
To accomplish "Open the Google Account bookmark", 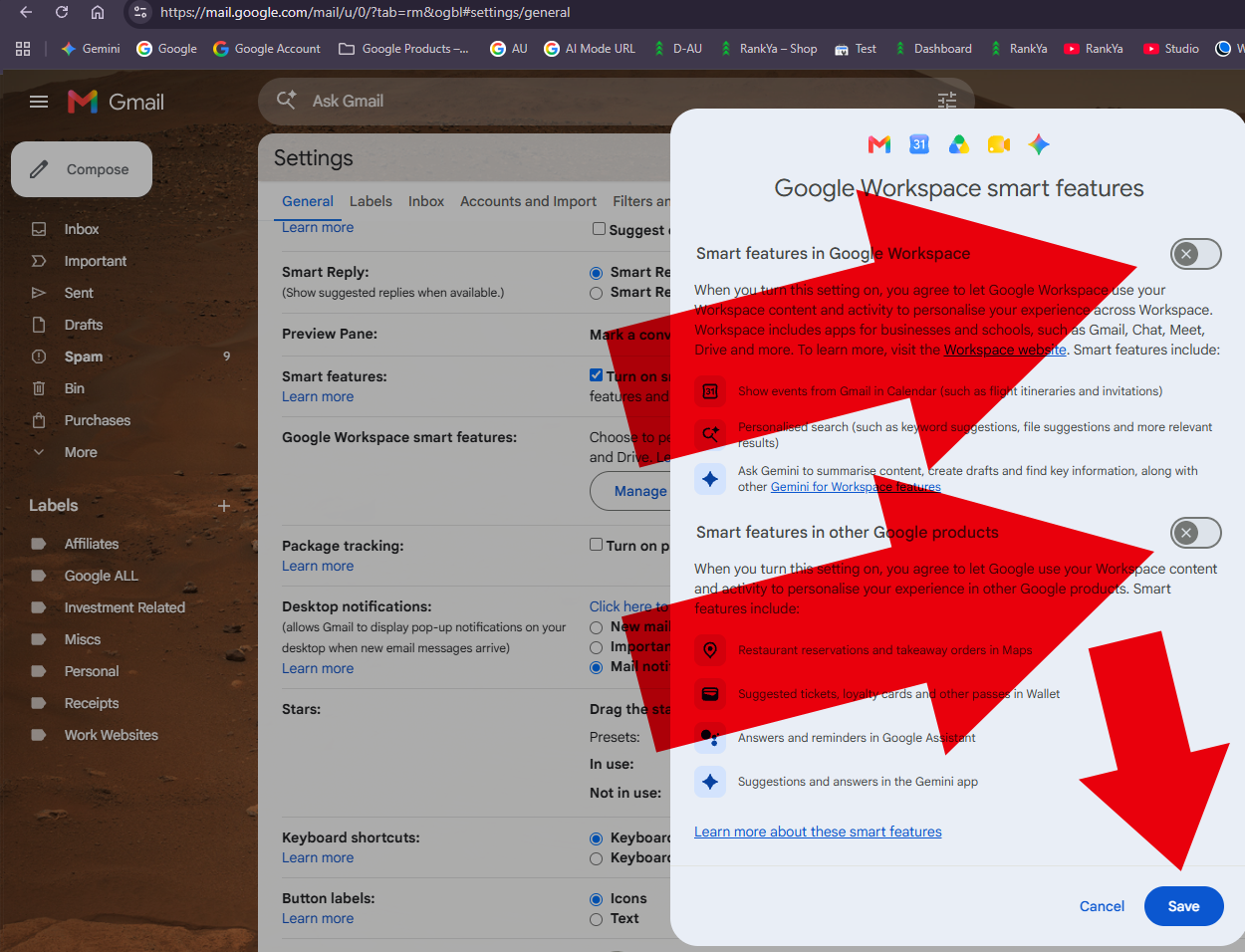I will tap(267, 48).
